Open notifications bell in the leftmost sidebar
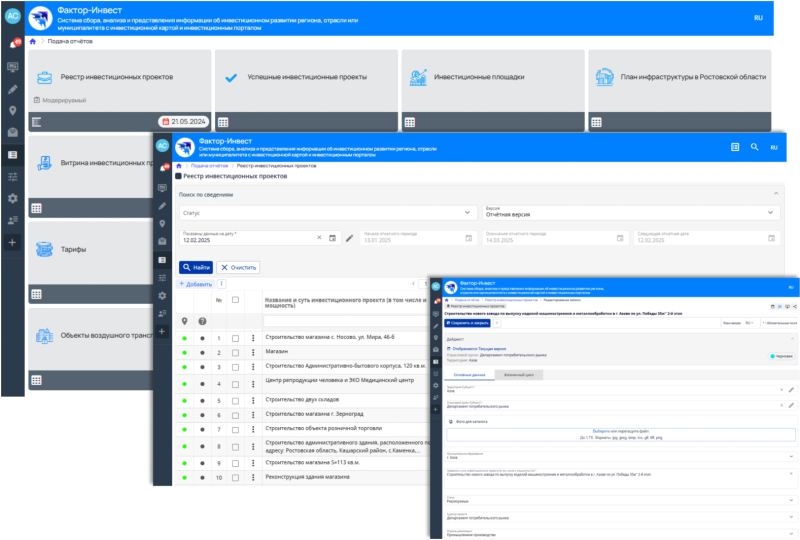Viewport: 800px width, 540px height. [x=13, y=45]
